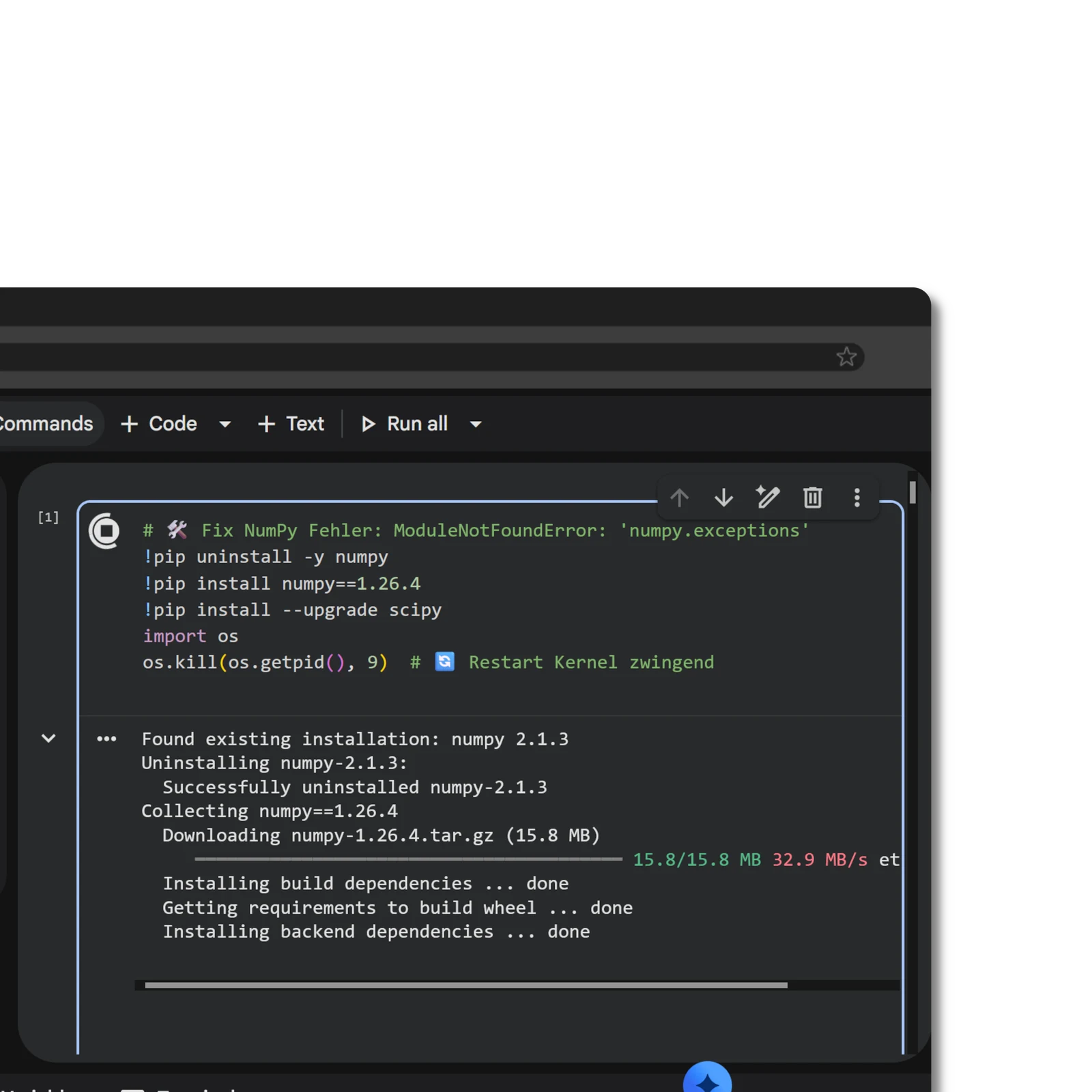The width and height of the screenshot is (1092, 1092).
Task: Click the [1] execution count label
Action: [x=48, y=517]
